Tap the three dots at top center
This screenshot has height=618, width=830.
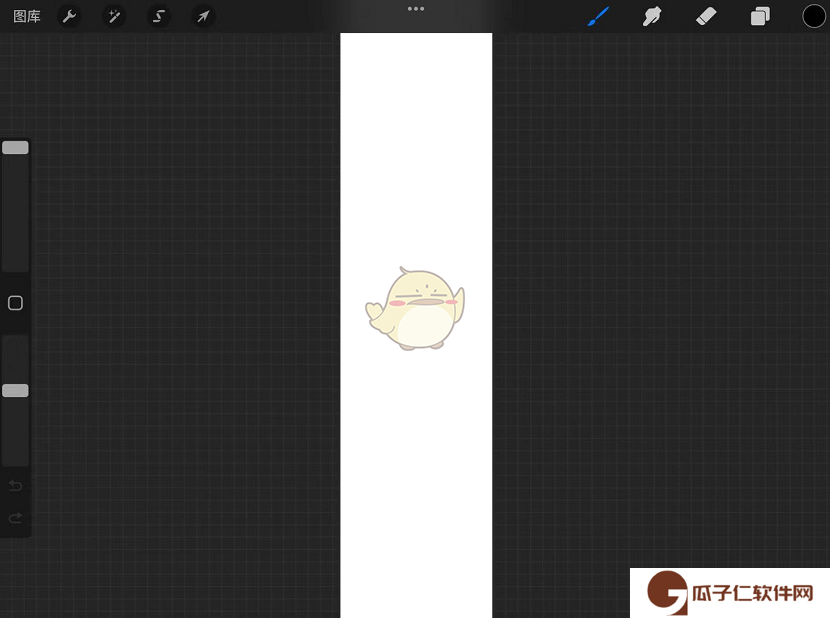pos(416,9)
